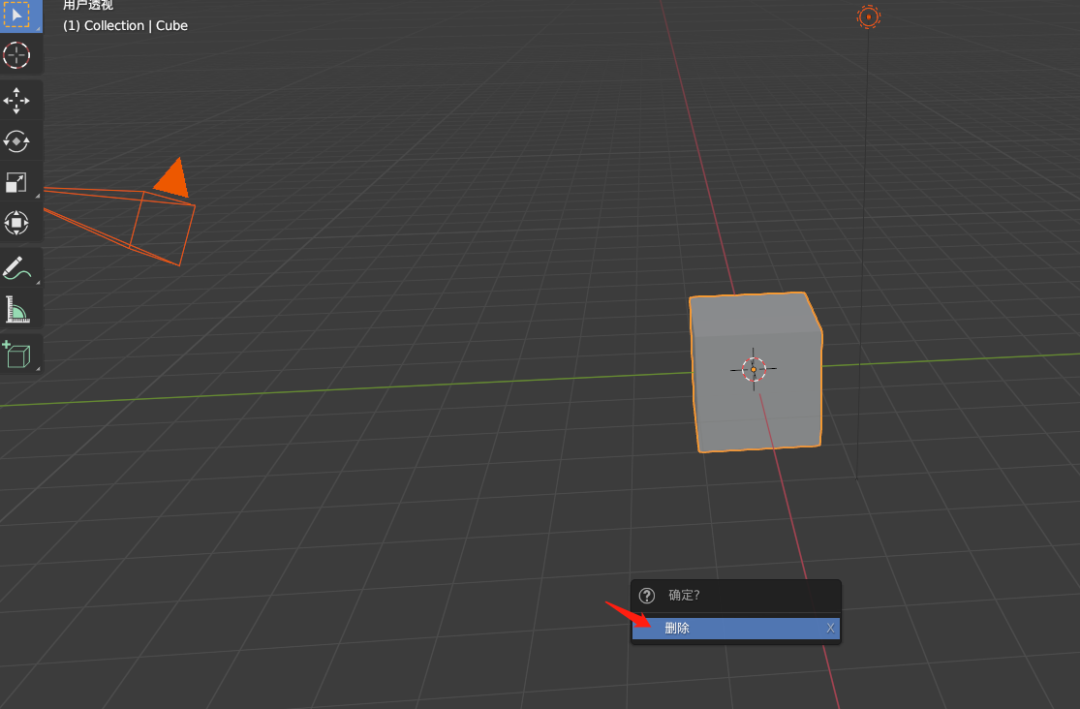This screenshot has width=1080, height=709.
Task: Click the 确定? dialog title
Action: click(x=684, y=595)
